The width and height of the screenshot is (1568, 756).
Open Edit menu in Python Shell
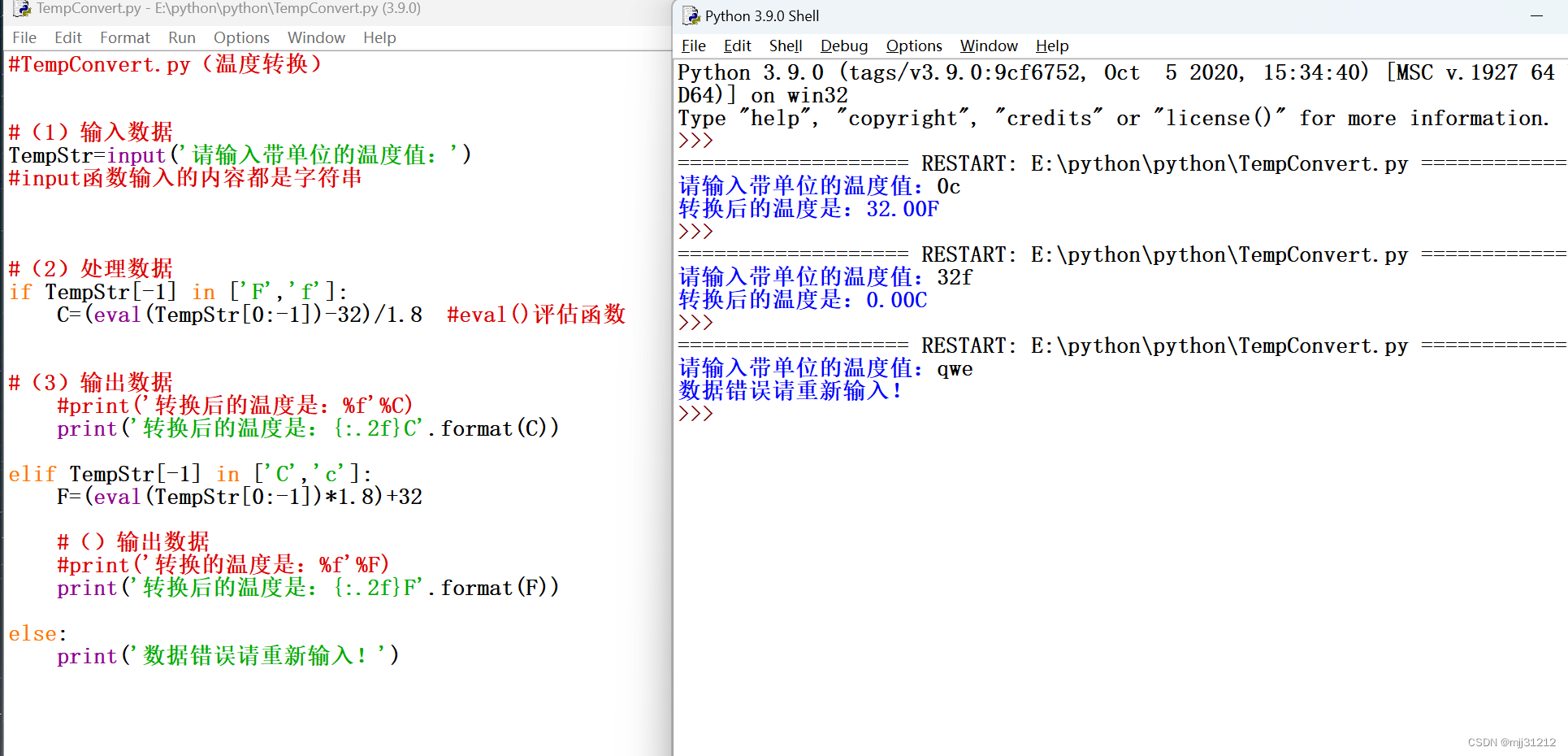tap(738, 46)
